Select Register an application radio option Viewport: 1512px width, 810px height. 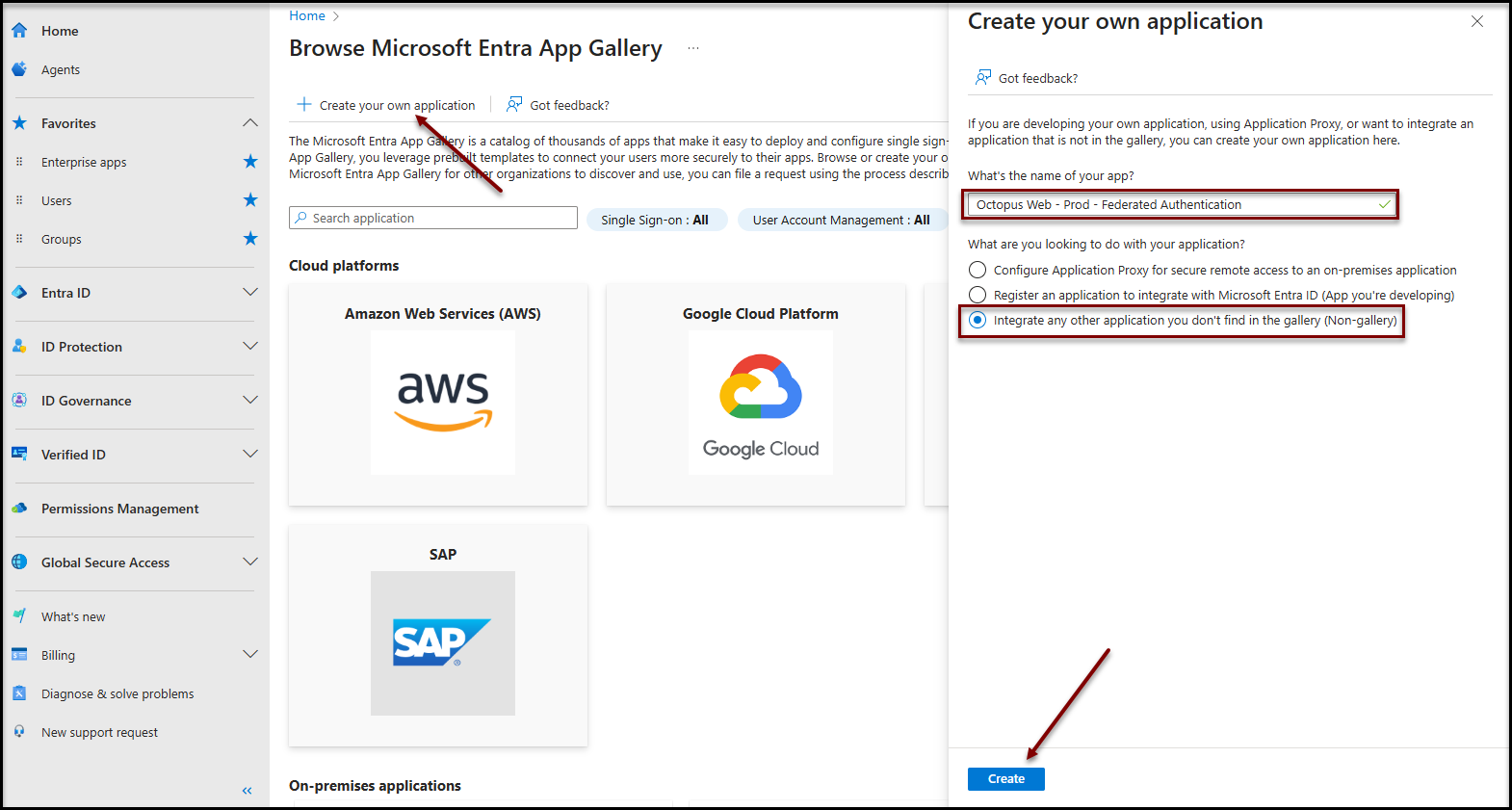[978, 295]
